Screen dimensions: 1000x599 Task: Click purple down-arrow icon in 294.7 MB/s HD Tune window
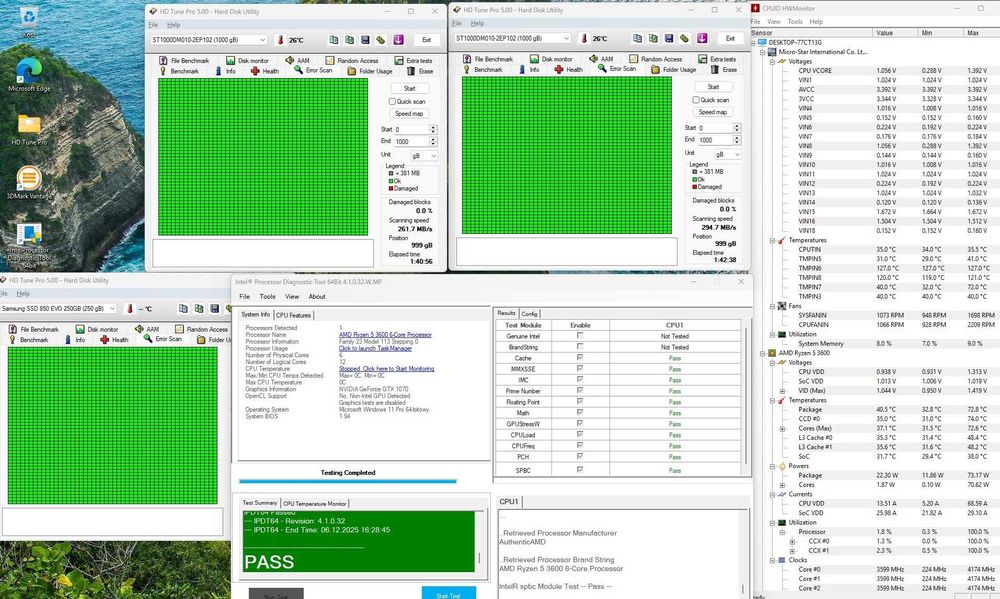[x=702, y=38]
